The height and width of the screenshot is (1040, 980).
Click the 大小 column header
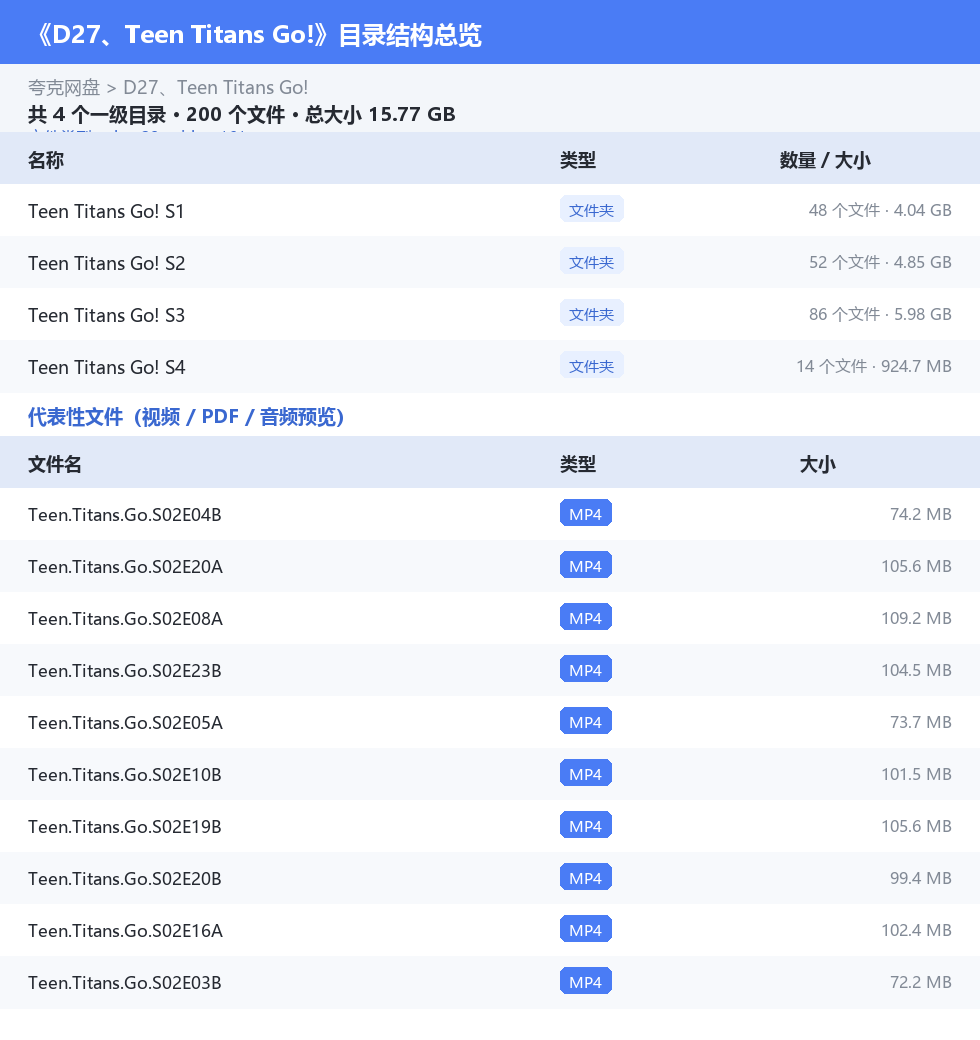click(818, 464)
